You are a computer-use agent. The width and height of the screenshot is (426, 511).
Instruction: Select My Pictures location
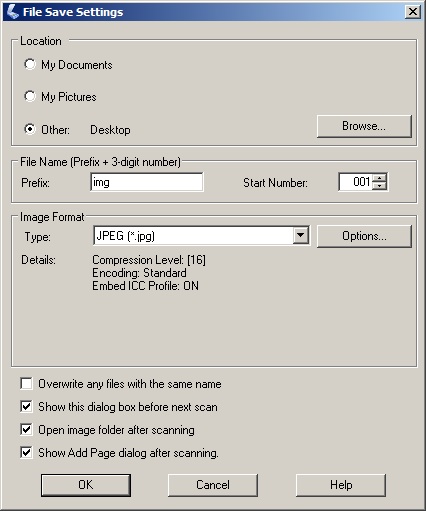30,96
